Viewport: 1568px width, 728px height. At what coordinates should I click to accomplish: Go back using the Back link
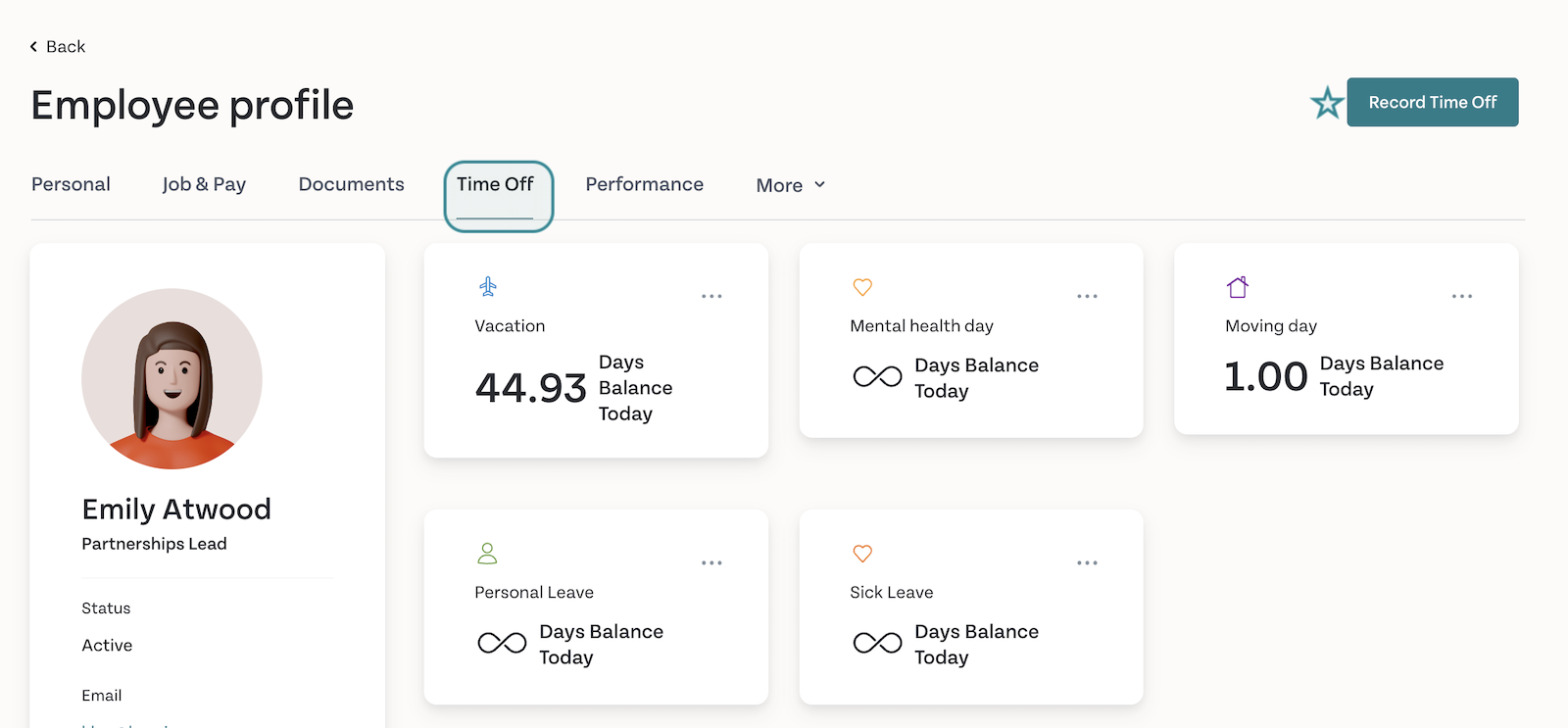click(57, 46)
